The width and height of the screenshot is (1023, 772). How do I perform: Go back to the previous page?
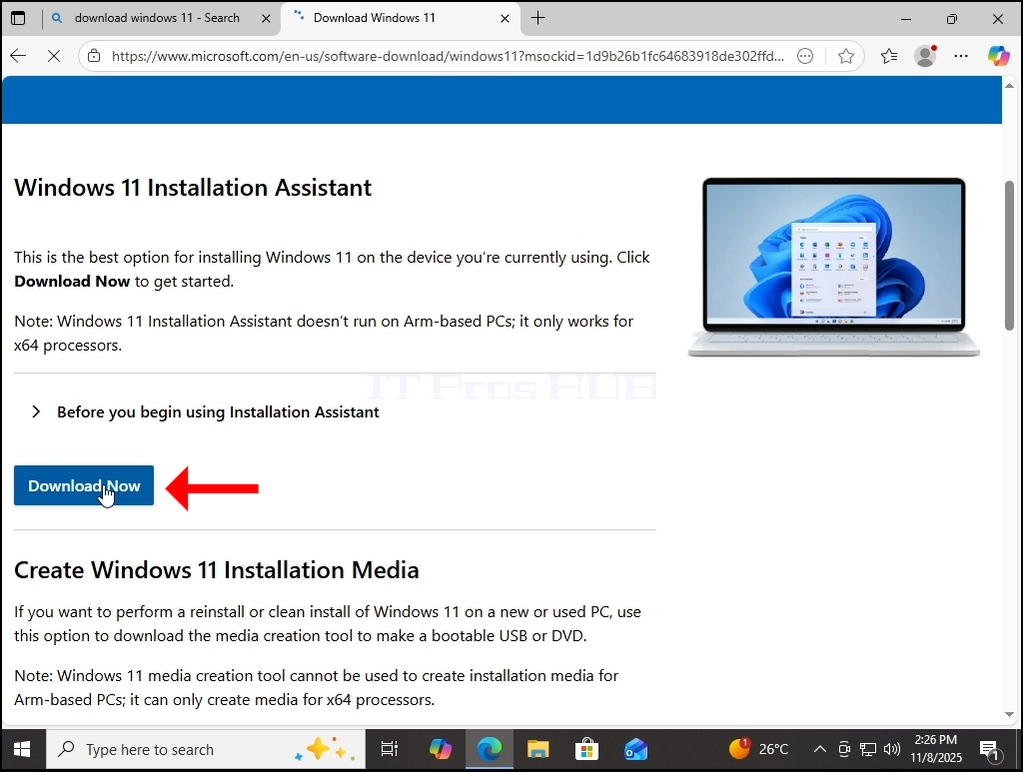18,56
